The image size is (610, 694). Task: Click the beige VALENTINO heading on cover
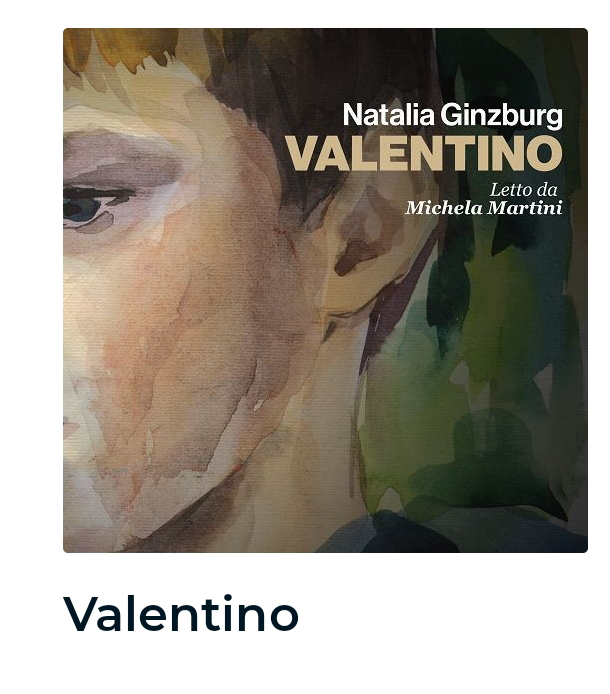point(424,153)
